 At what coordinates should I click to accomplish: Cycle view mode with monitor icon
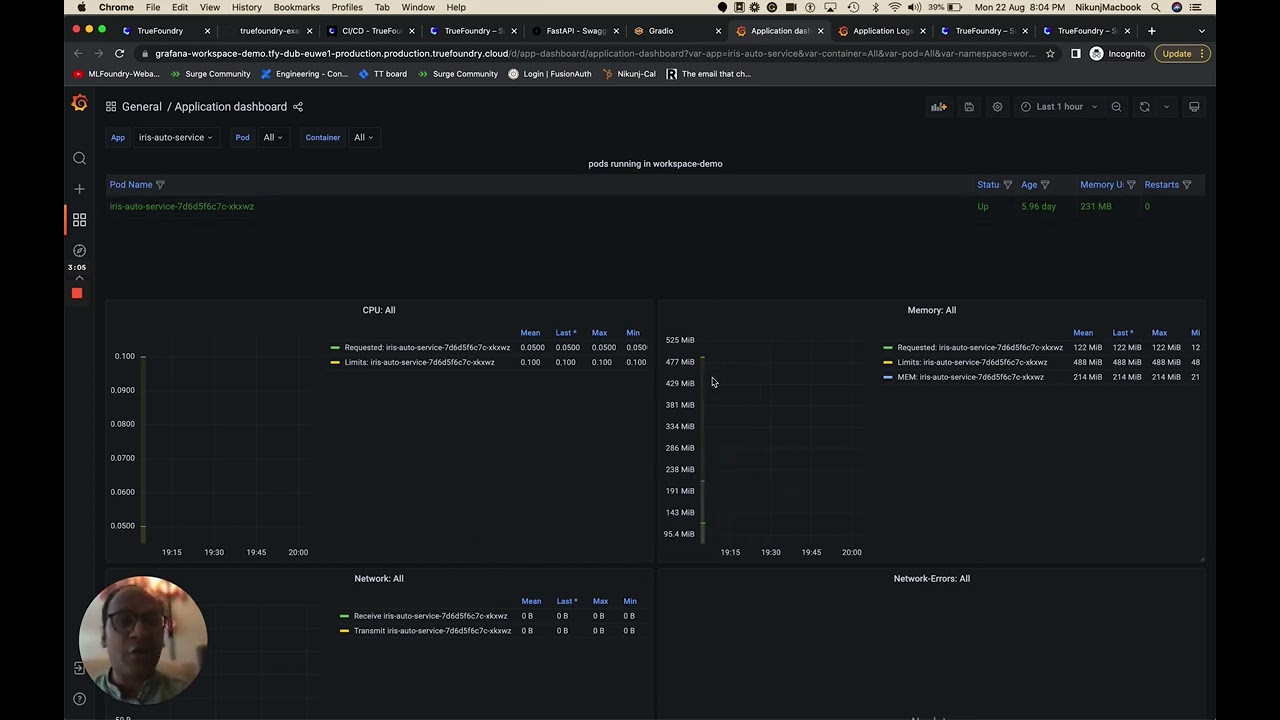[1194, 107]
